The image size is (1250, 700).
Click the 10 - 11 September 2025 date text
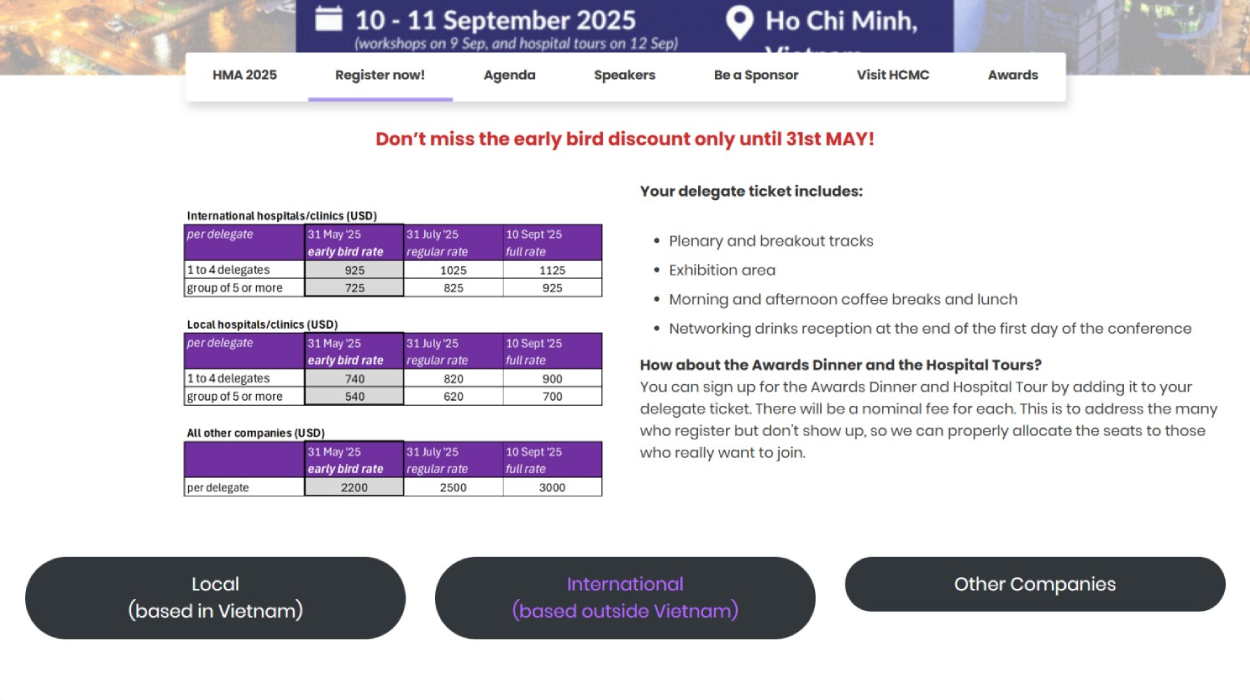495,20
